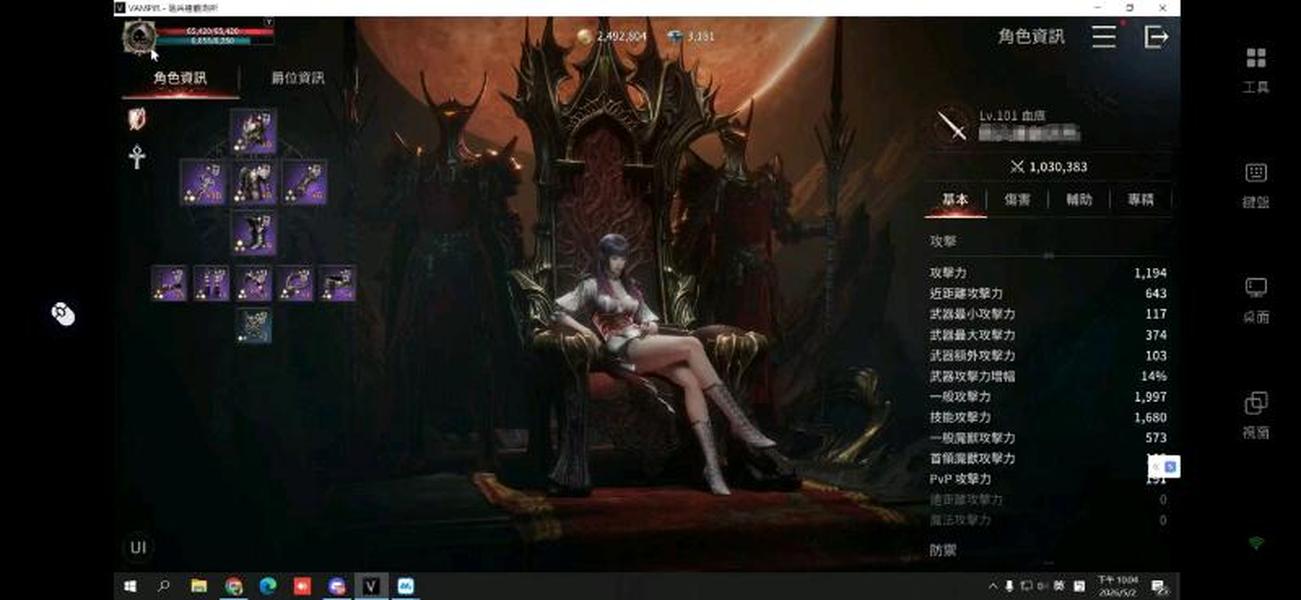This screenshot has width=1301, height=600.
Task: Click the 防禦 section header
Action: click(x=943, y=550)
